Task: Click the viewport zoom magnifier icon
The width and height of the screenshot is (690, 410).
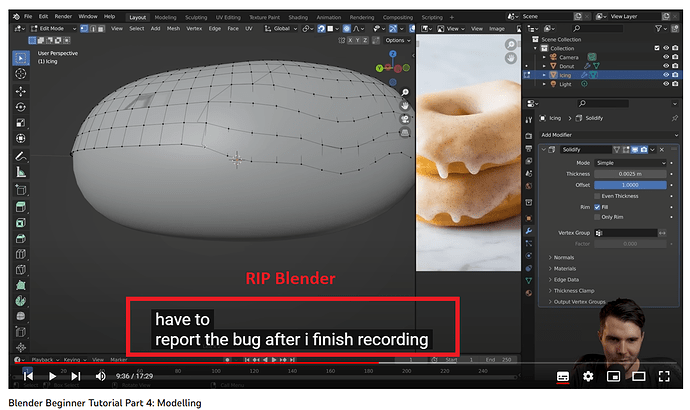Action: (405, 92)
